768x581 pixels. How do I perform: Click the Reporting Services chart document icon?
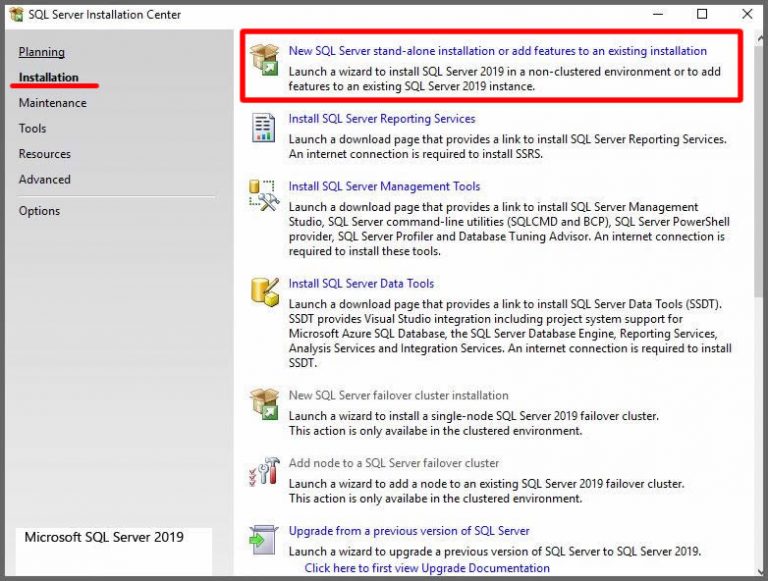click(264, 127)
